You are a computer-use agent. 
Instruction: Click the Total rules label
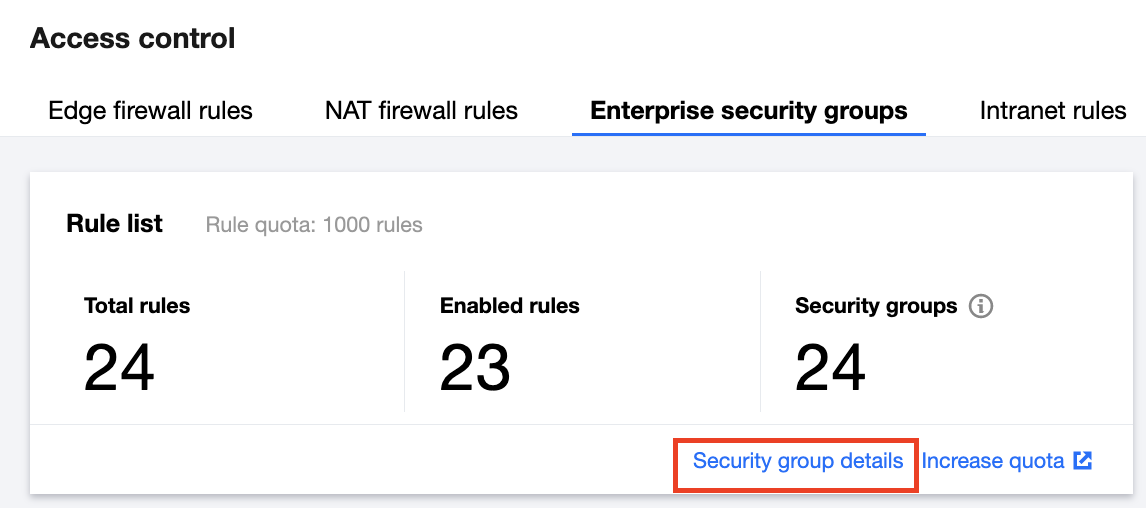coord(137,306)
